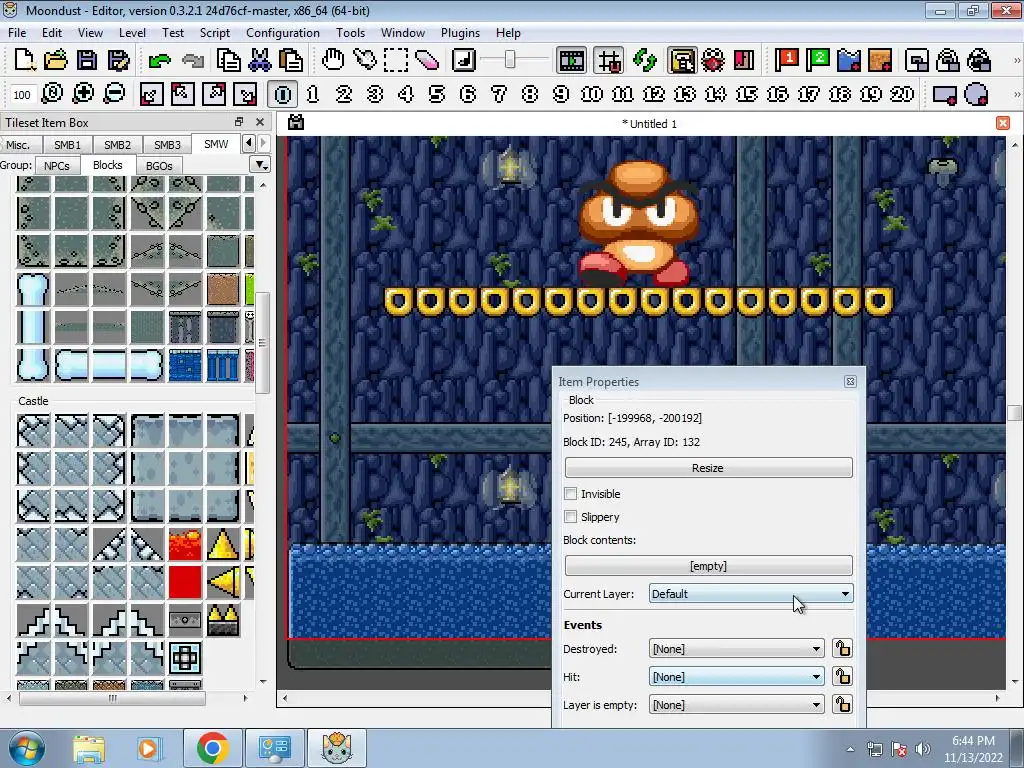Adjust the toolbar volume slider handle

[510, 60]
